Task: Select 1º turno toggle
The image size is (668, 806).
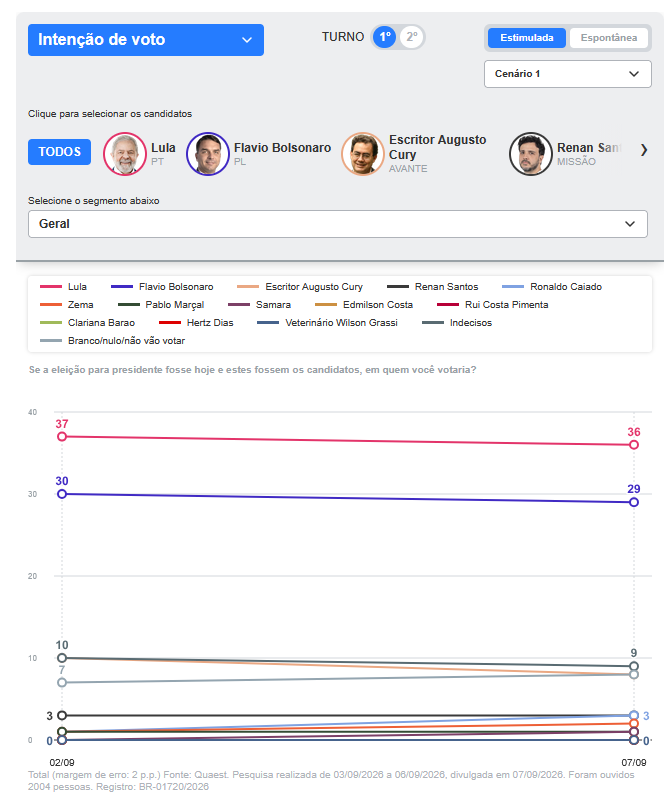Action: (384, 37)
